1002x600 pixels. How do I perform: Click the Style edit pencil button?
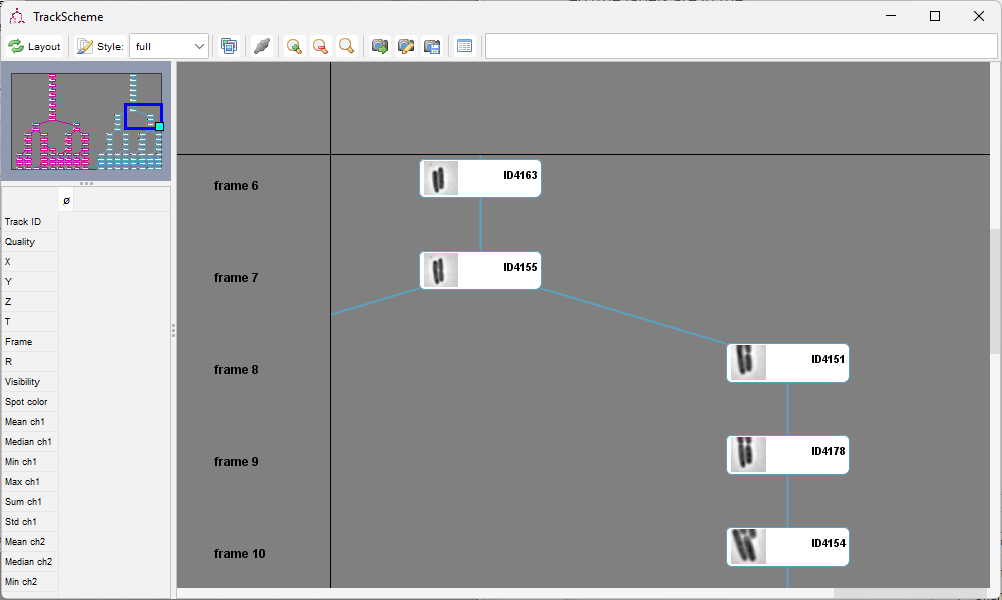pyautogui.click(x=84, y=47)
